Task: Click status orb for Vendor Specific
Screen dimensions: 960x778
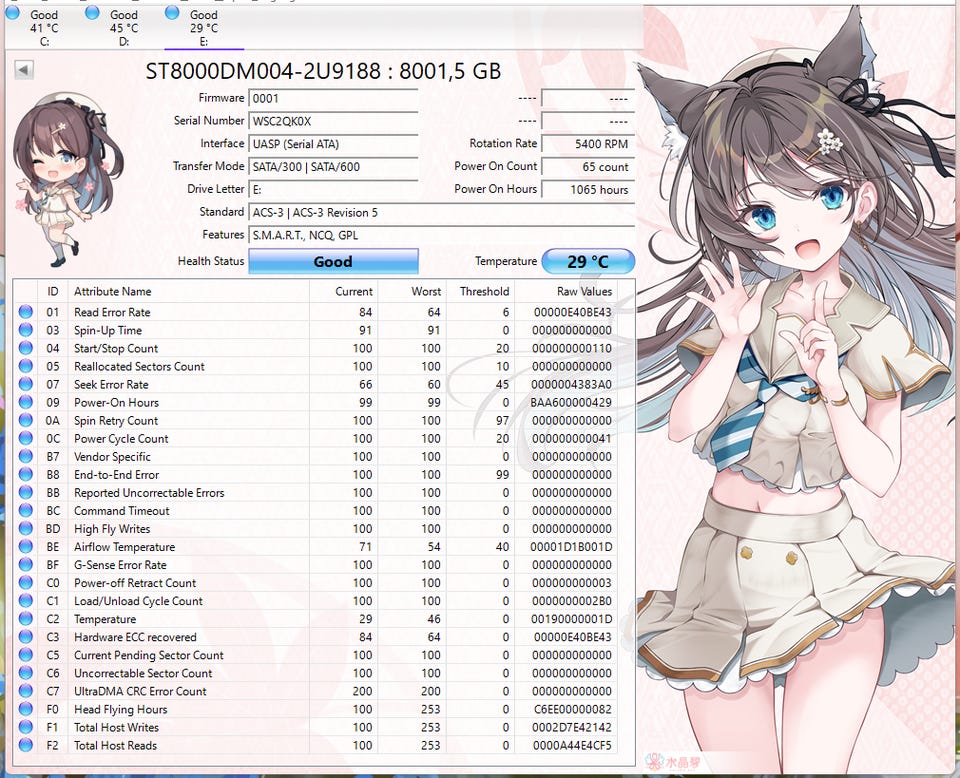Action: point(26,457)
